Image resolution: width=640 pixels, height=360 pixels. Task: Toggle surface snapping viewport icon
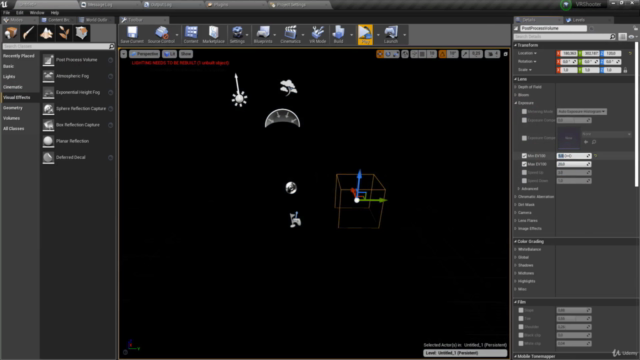pyautogui.click(x=414, y=54)
